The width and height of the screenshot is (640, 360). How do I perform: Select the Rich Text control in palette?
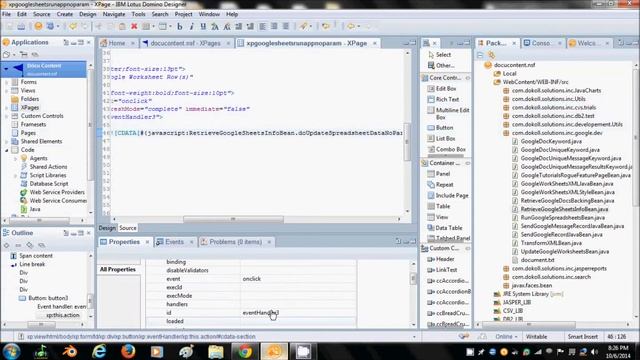pos(443,99)
